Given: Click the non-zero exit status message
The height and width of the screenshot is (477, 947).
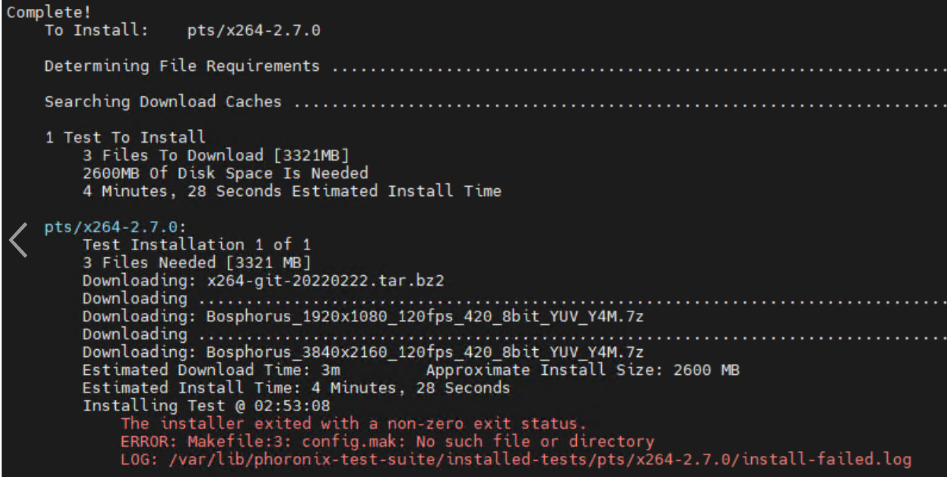Looking at the screenshot, I should [353, 423].
